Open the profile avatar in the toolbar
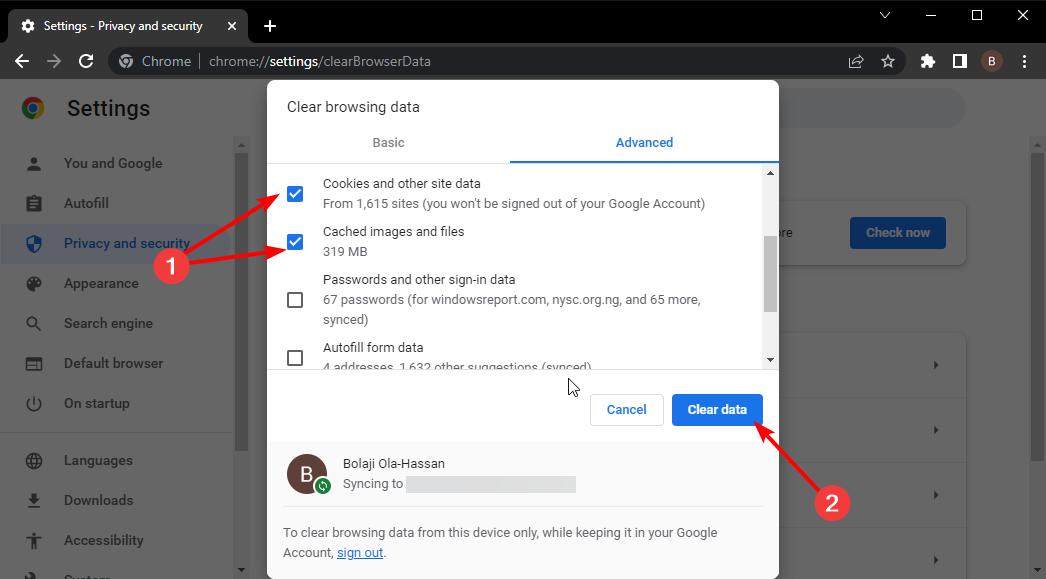1046x579 pixels. tap(992, 61)
